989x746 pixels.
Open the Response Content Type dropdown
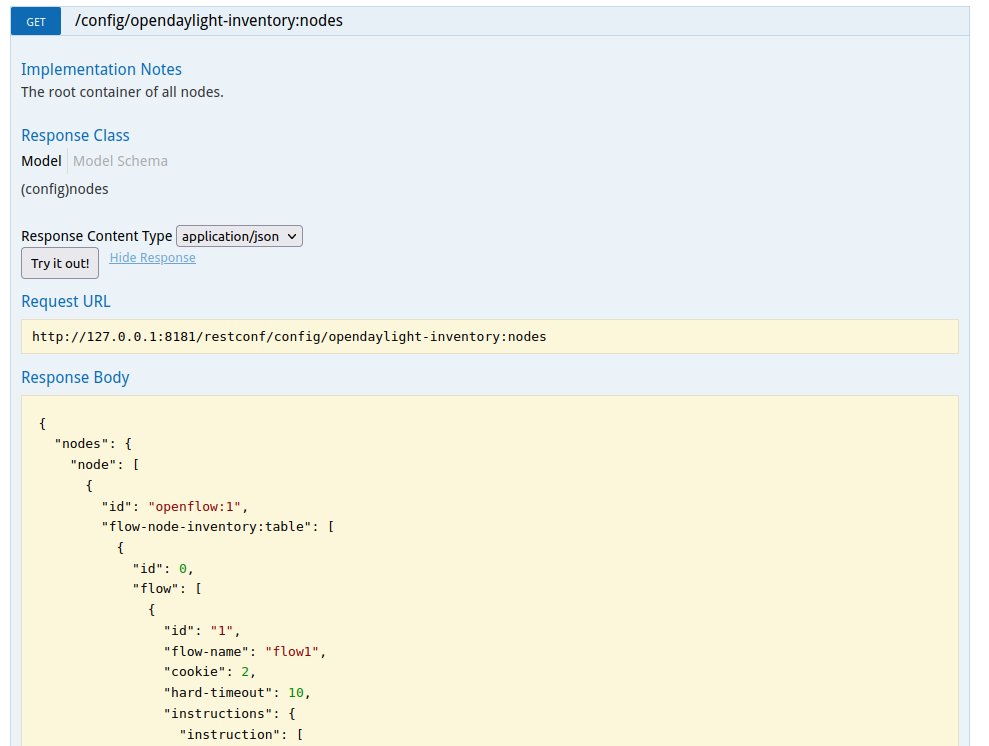pyautogui.click(x=239, y=236)
